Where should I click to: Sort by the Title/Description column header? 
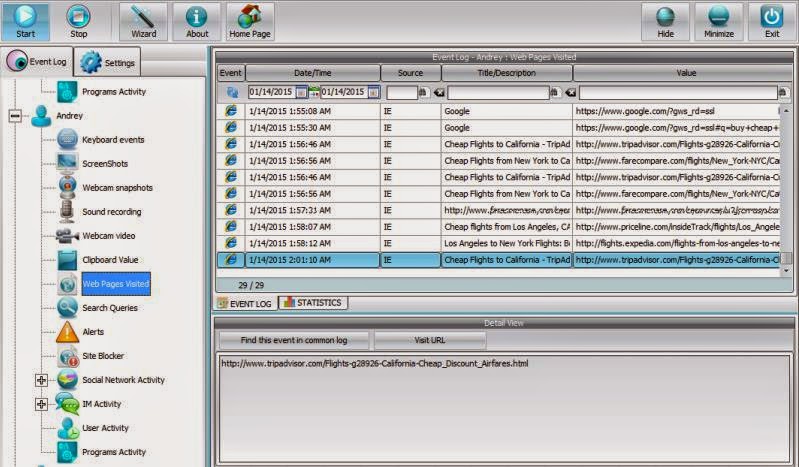point(507,73)
